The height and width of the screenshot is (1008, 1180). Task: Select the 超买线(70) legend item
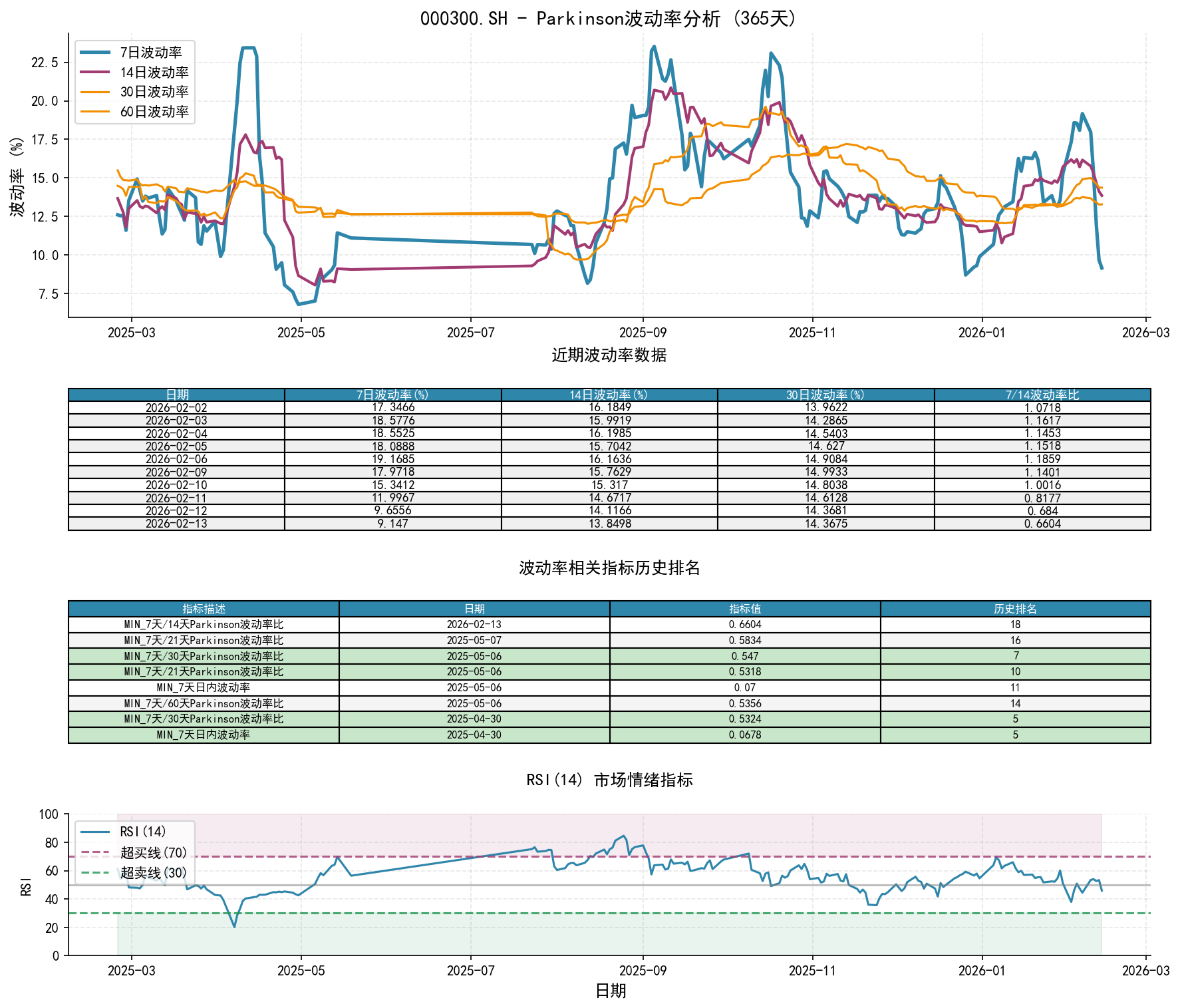coord(154,852)
